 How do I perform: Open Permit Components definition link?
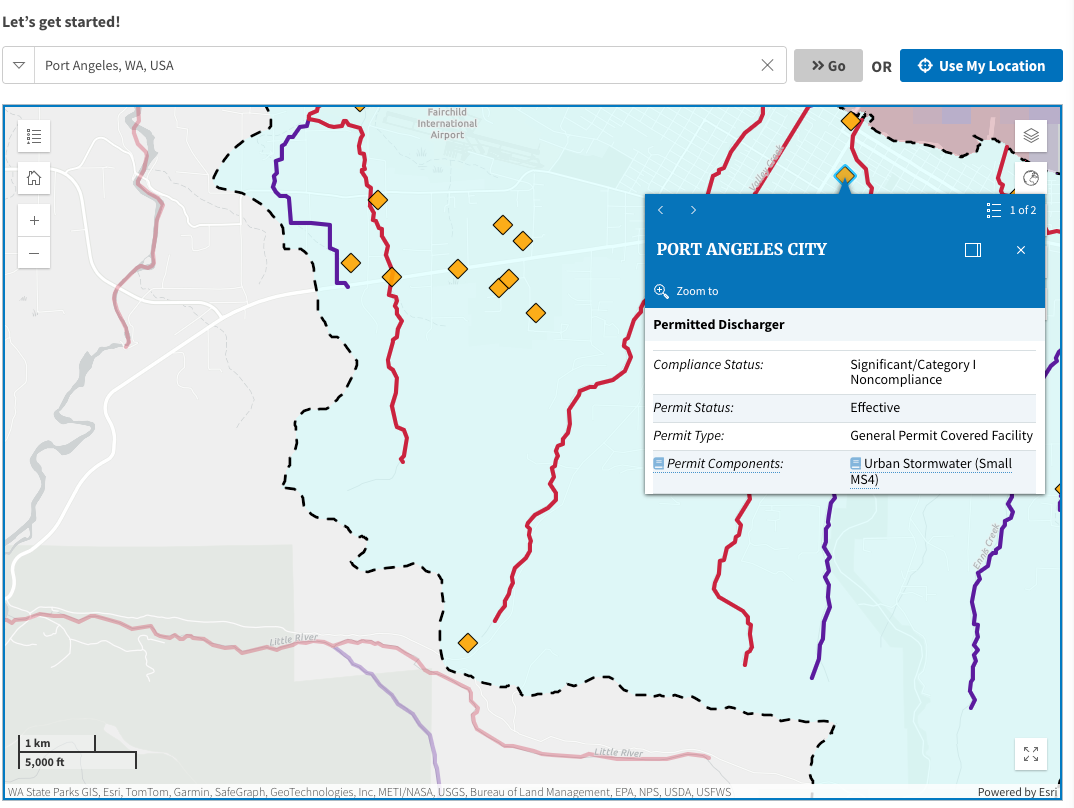click(x=724, y=464)
